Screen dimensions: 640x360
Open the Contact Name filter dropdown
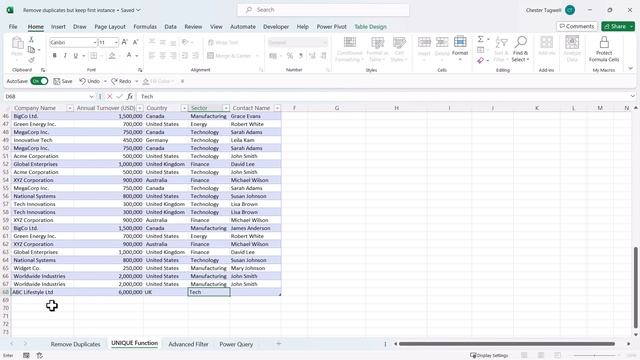[x=277, y=108]
